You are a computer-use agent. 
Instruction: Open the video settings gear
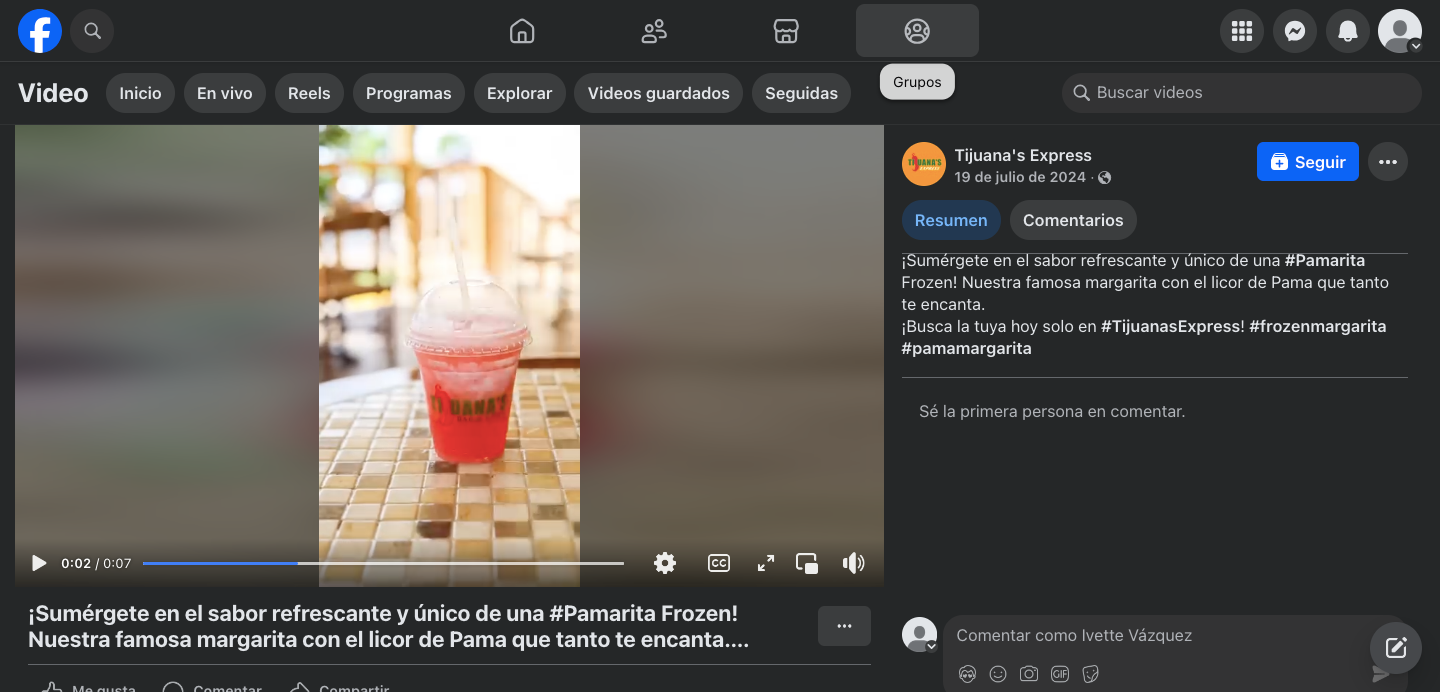click(x=665, y=563)
